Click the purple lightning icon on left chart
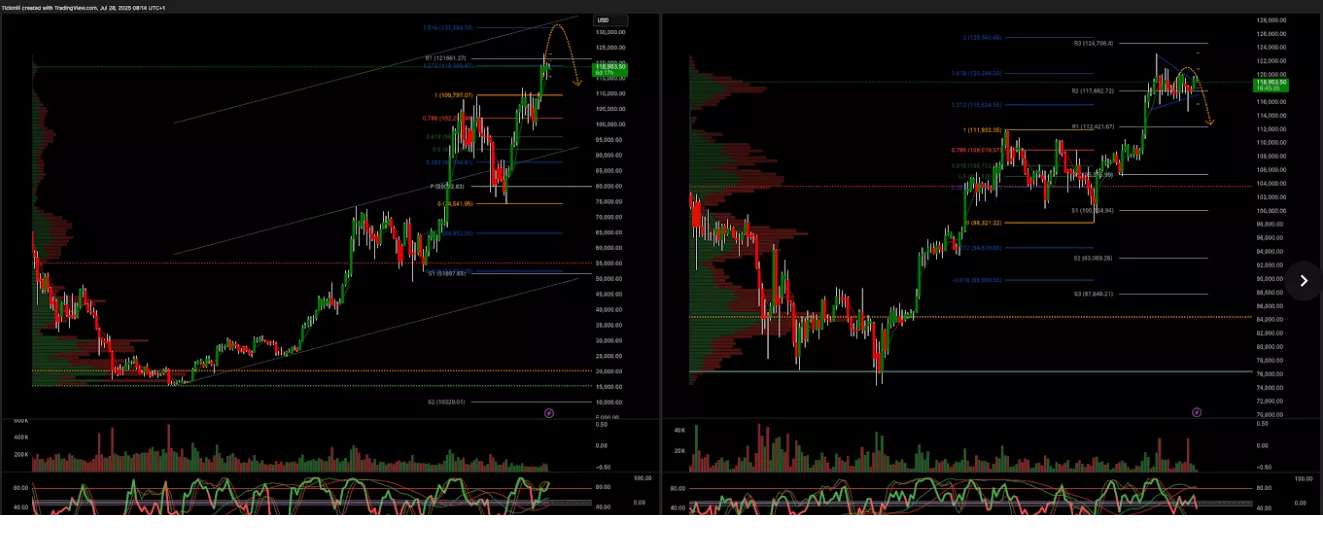 [x=548, y=412]
